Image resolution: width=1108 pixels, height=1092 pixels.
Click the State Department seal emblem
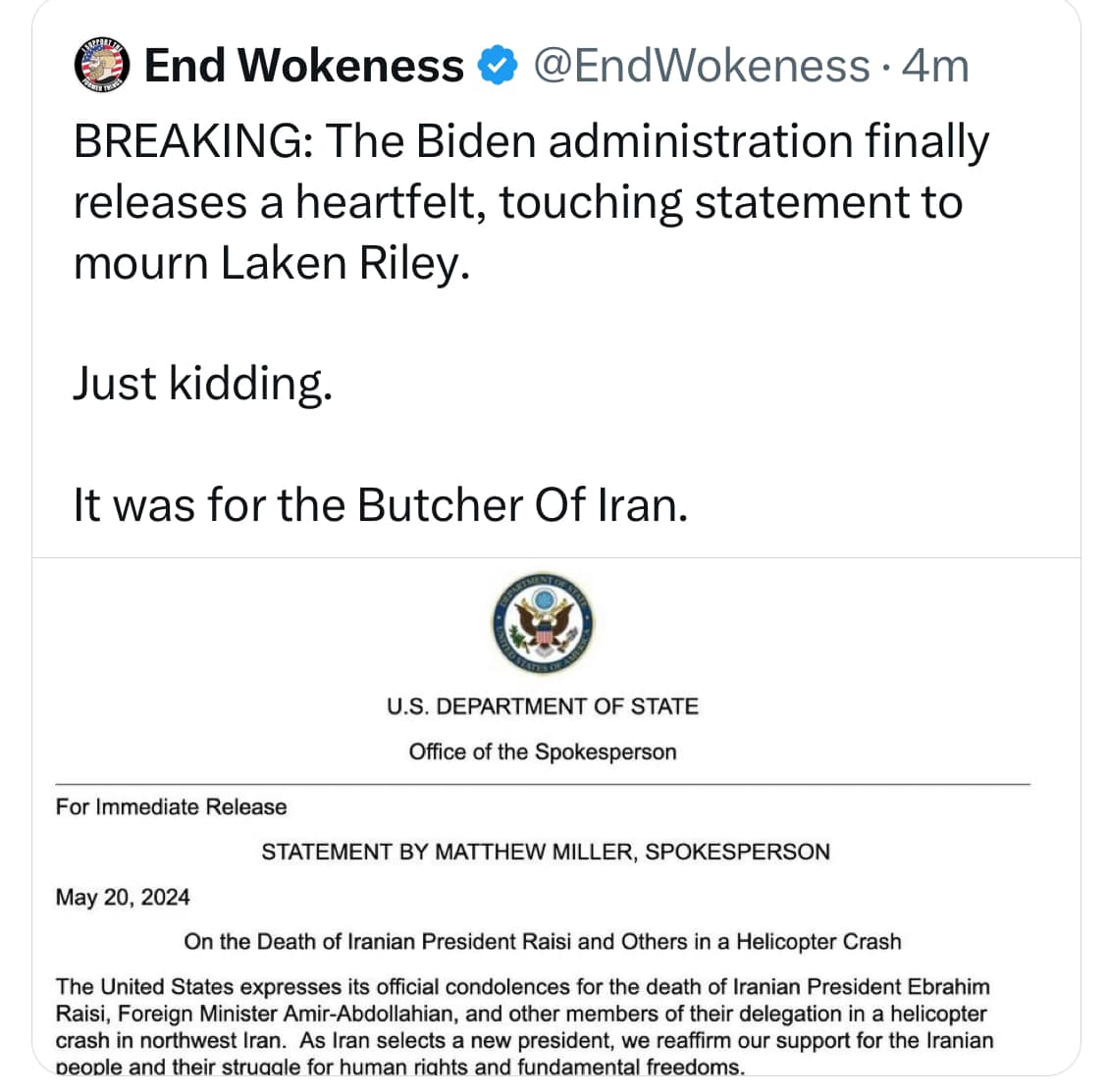click(543, 626)
